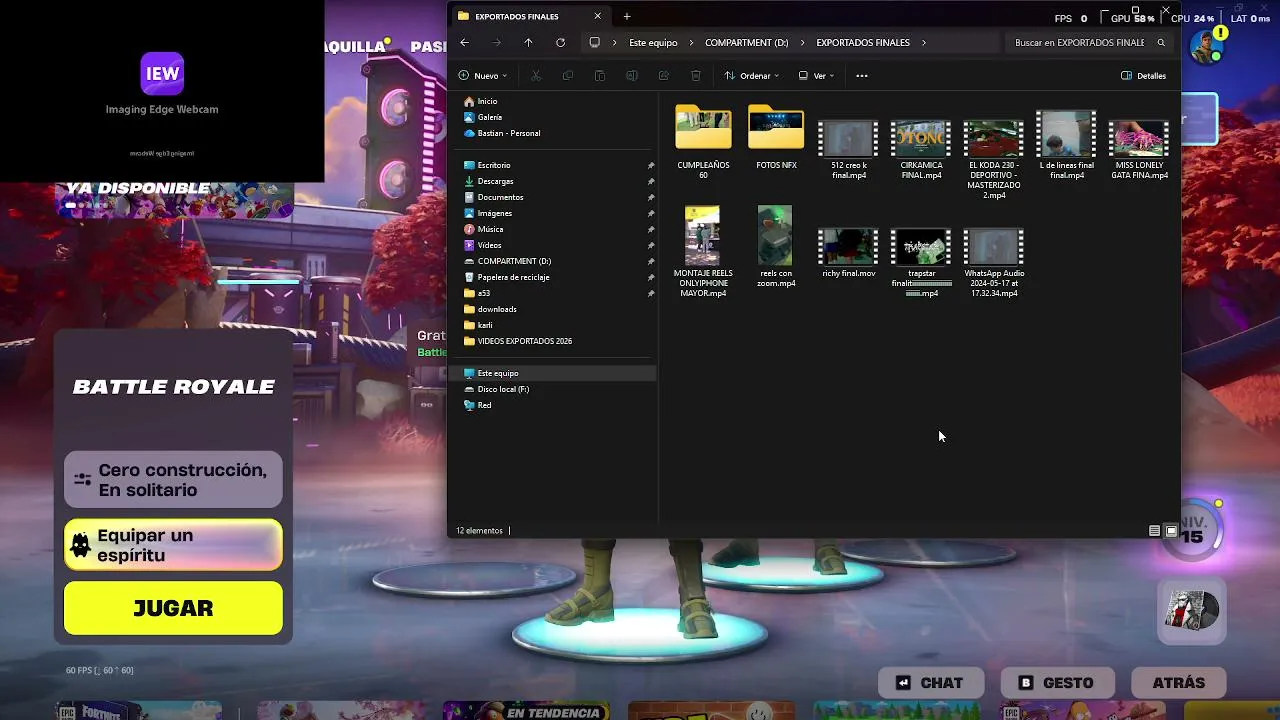
Task: Click the Cut scissors icon in toolbar
Action: pos(536,76)
